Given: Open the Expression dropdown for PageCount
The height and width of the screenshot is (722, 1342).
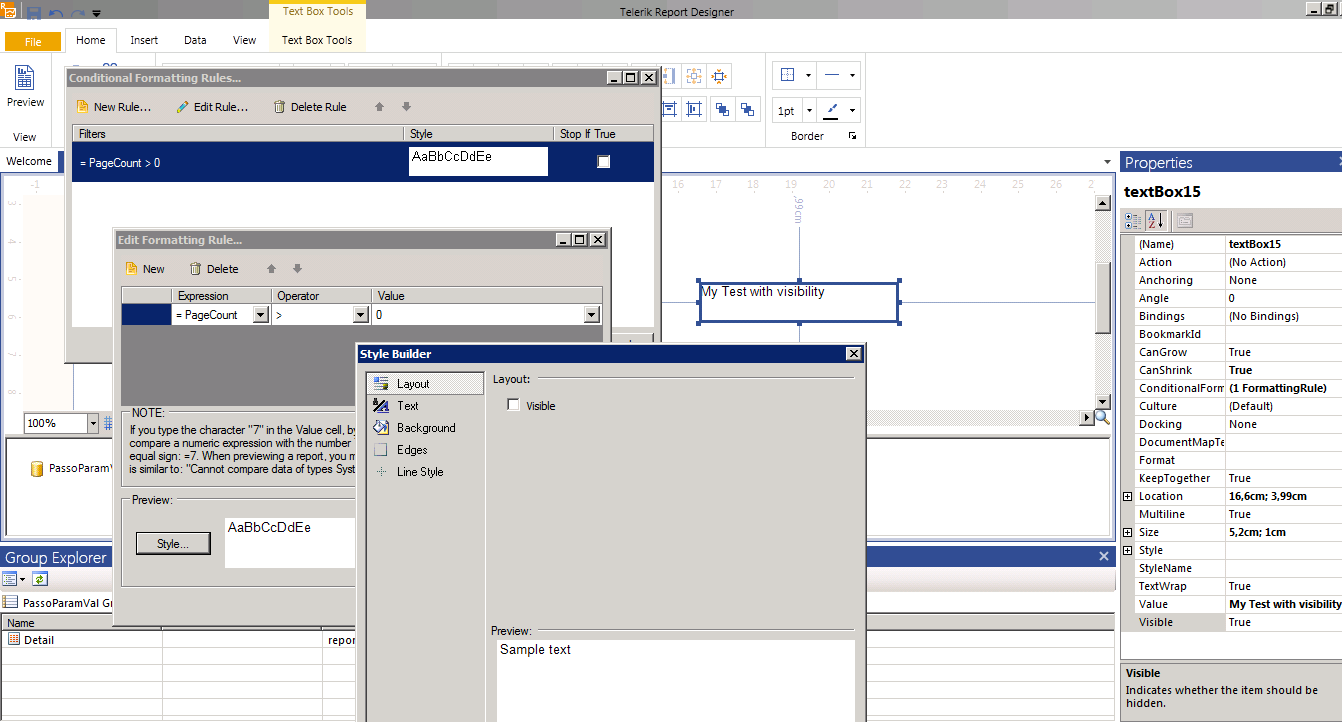Looking at the screenshot, I should pos(261,315).
